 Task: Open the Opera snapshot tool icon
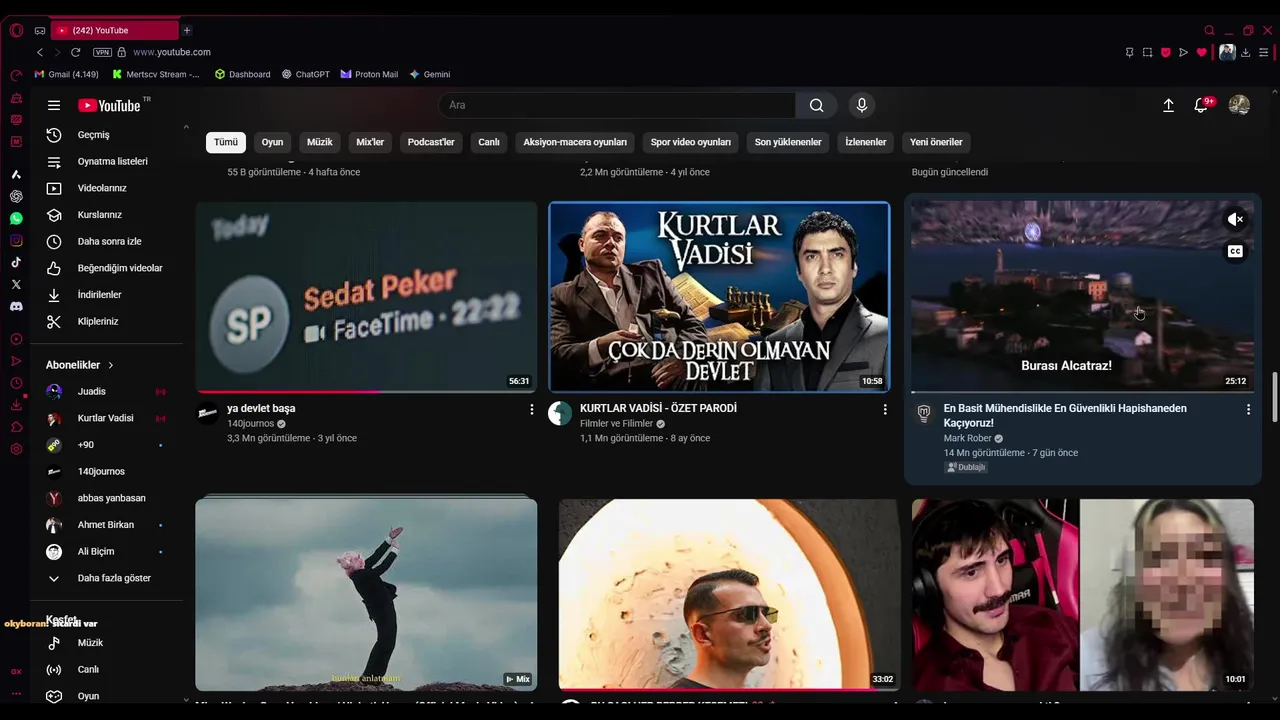click(x=1147, y=52)
